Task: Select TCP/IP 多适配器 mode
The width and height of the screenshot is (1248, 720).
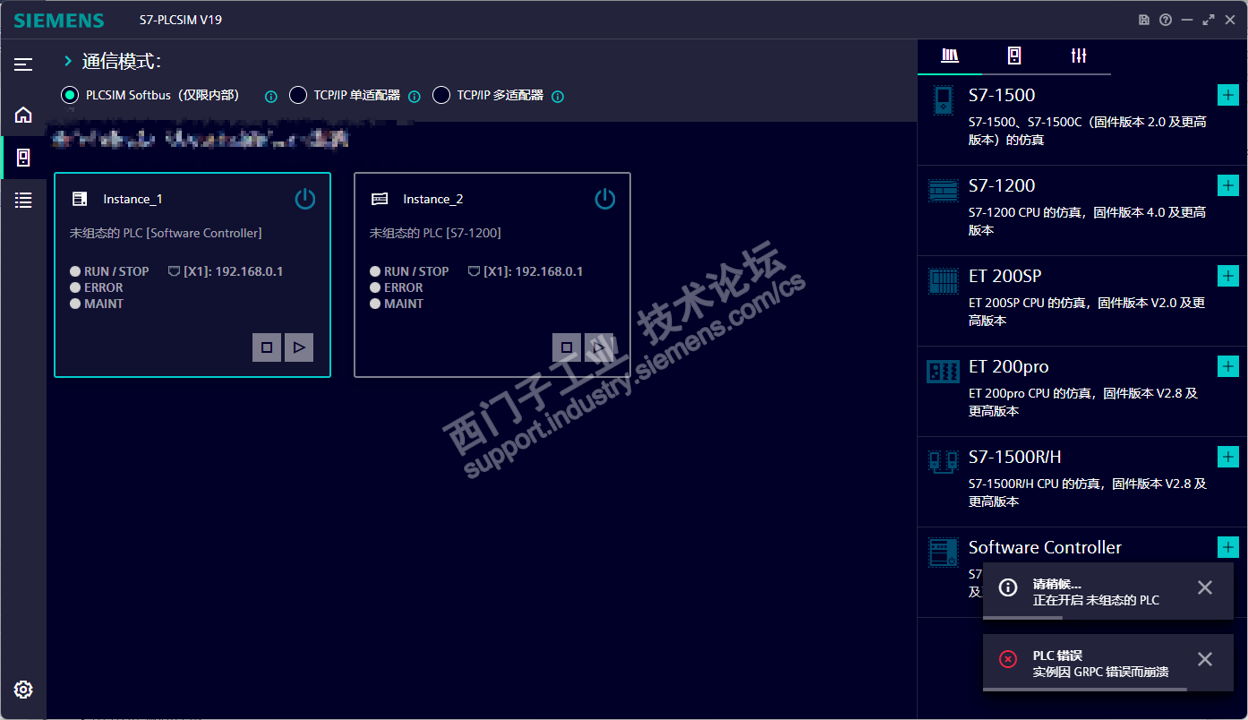Action: [x=441, y=95]
